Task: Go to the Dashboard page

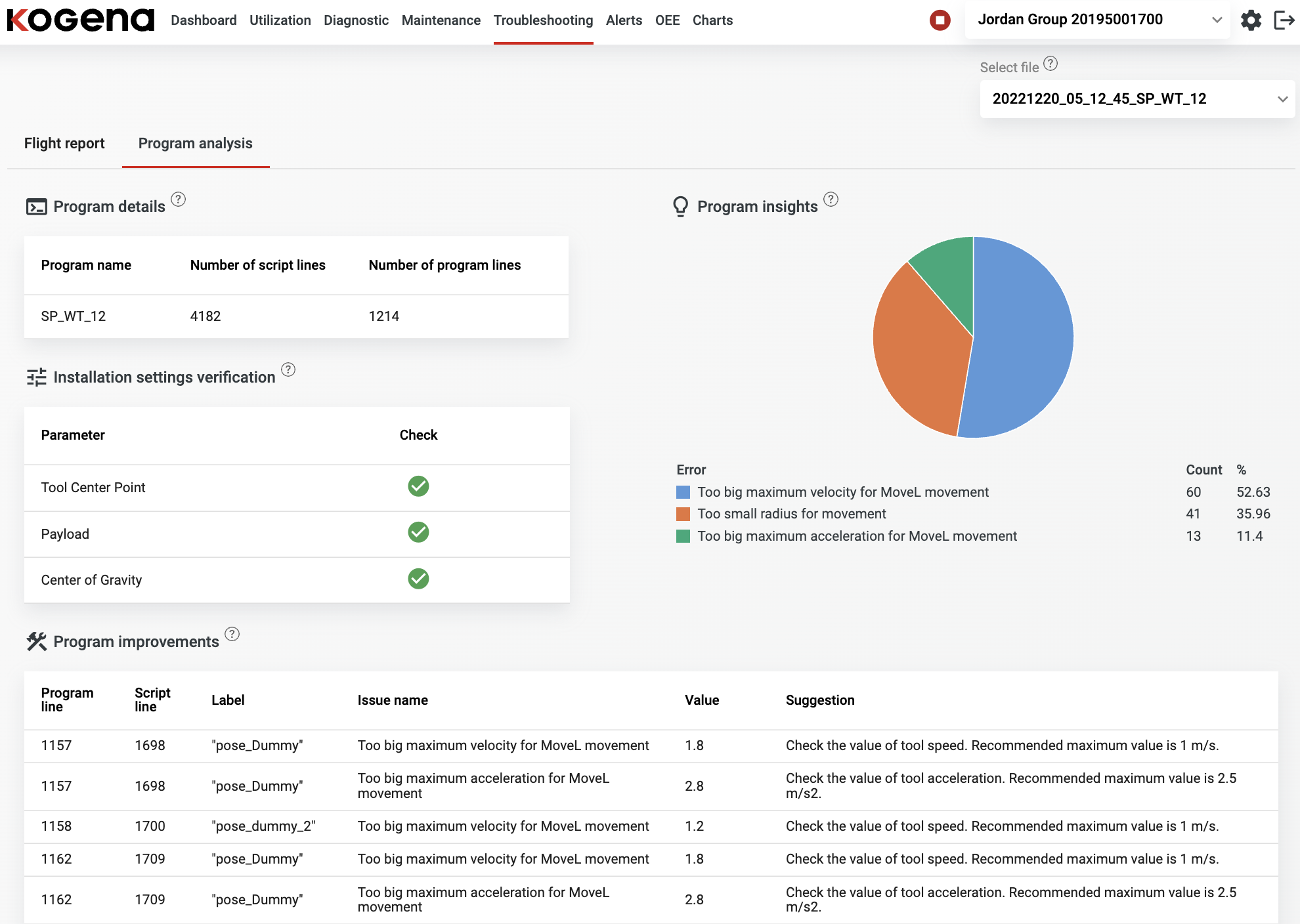Action: [204, 20]
